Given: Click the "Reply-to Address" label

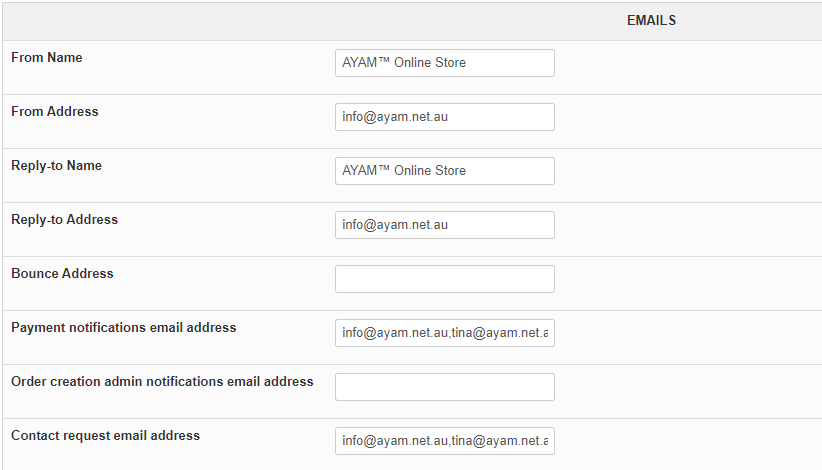Looking at the screenshot, I should point(65,220).
